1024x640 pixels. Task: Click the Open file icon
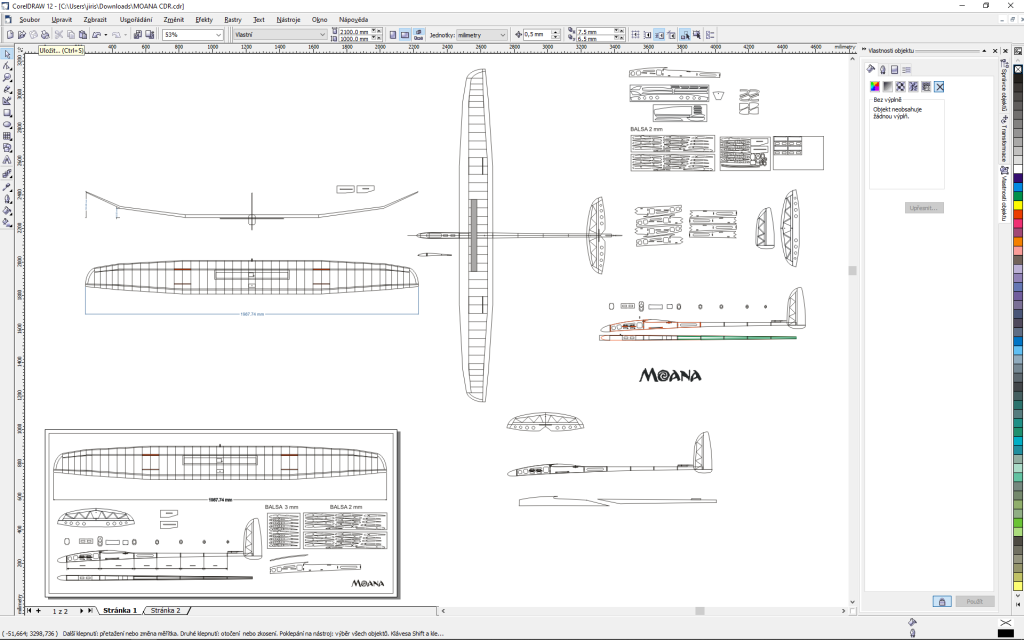click(21, 34)
